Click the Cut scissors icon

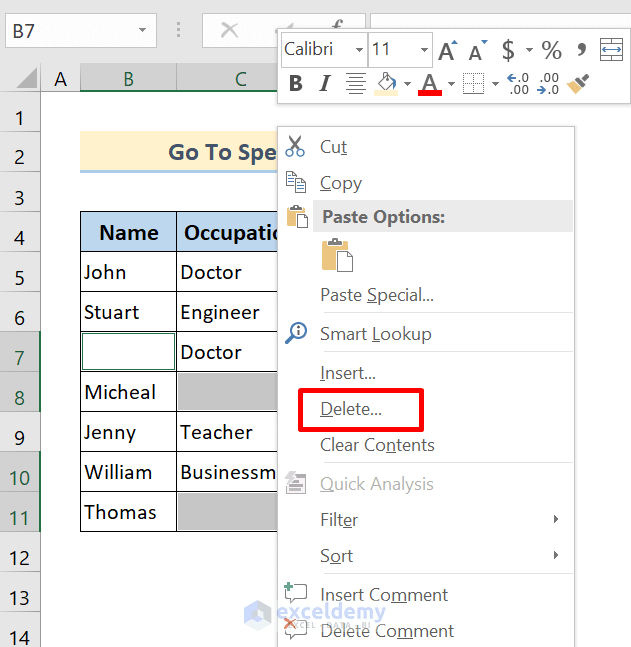295,146
